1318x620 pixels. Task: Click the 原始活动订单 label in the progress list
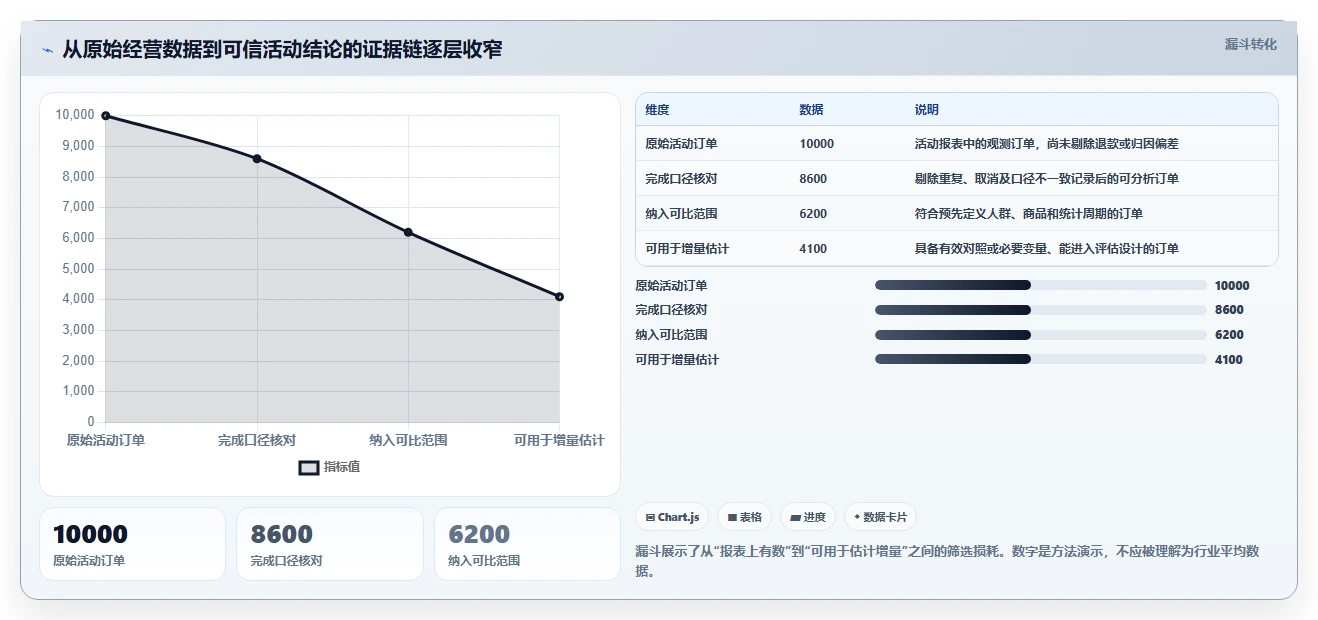(671, 286)
